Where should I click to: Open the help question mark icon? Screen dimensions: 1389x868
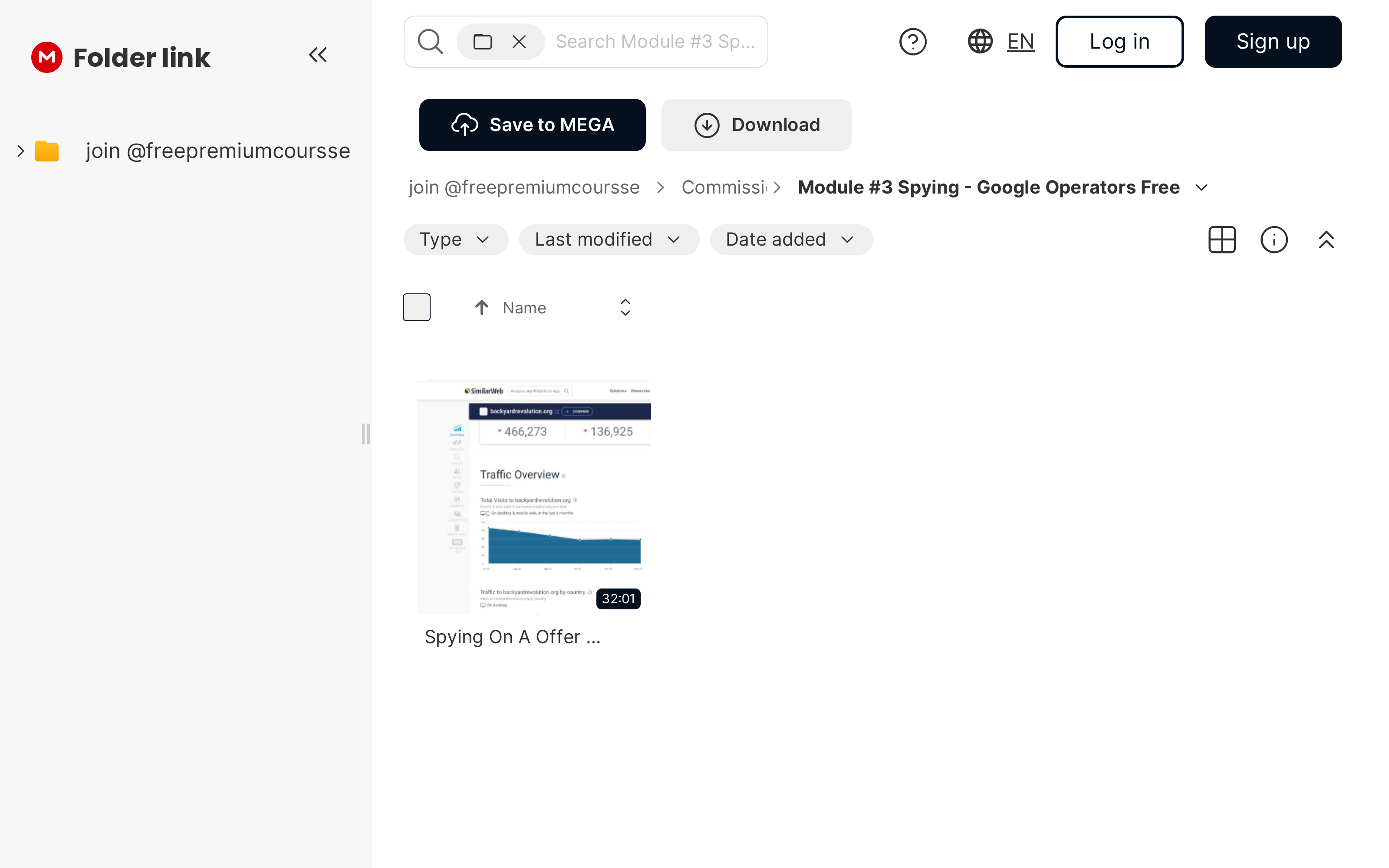click(912, 41)
